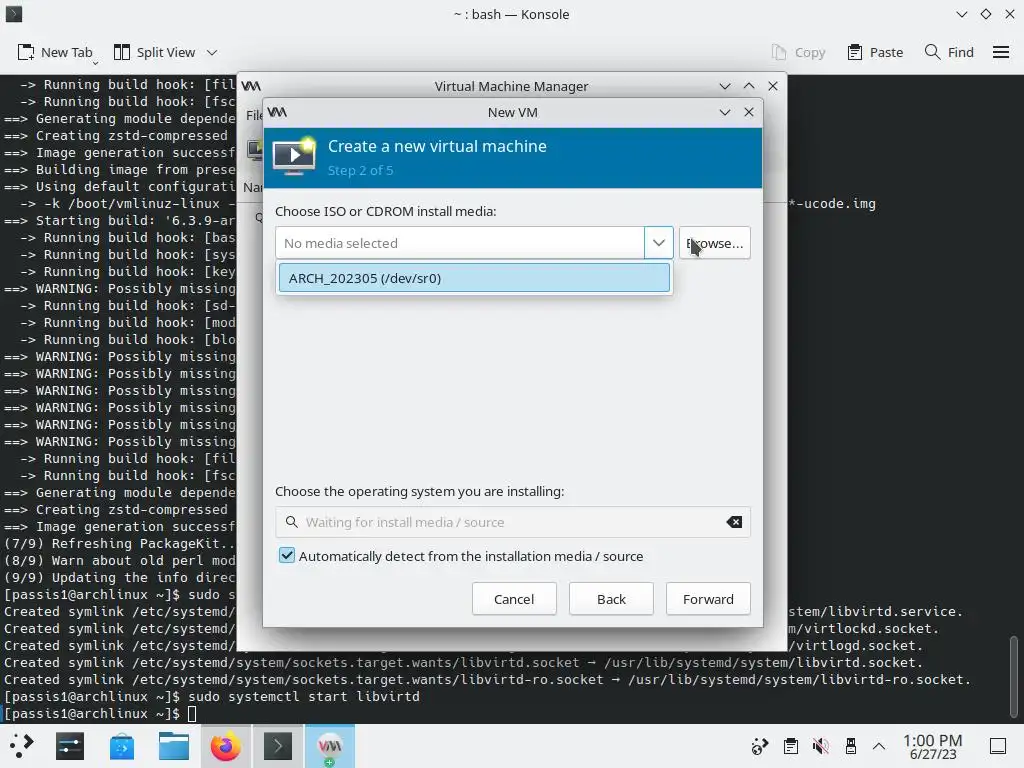Open the KDE application launcher
Viewport: 1024px width, 768px height.
[21, 746]
